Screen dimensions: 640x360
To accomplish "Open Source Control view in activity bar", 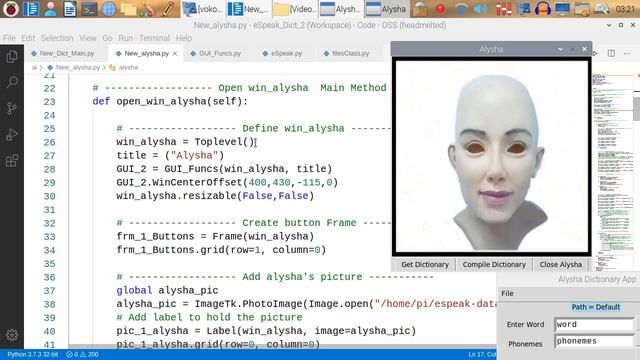I will click(x=12, y=109).
